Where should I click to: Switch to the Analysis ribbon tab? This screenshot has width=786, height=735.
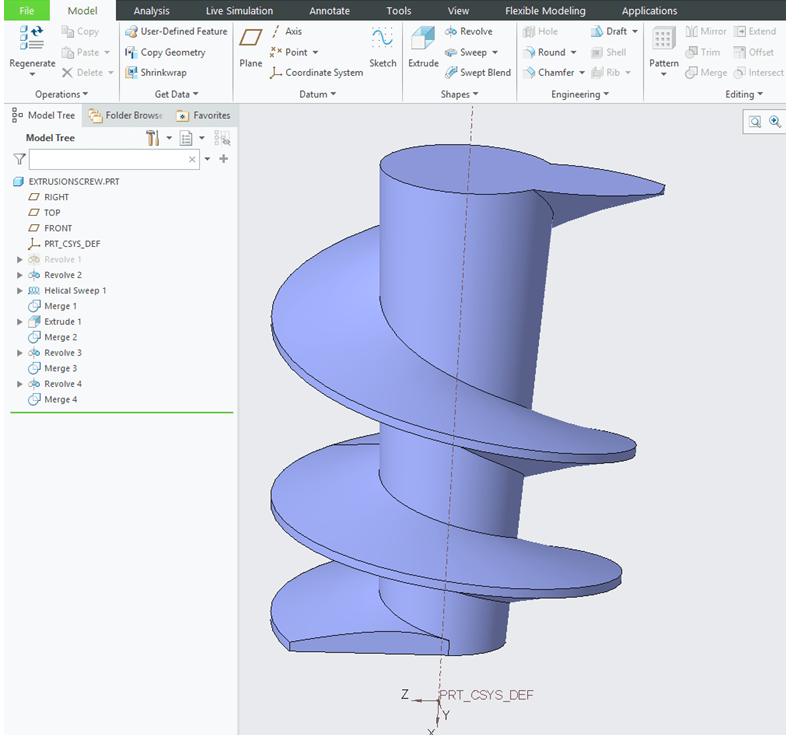click(151, 11)
